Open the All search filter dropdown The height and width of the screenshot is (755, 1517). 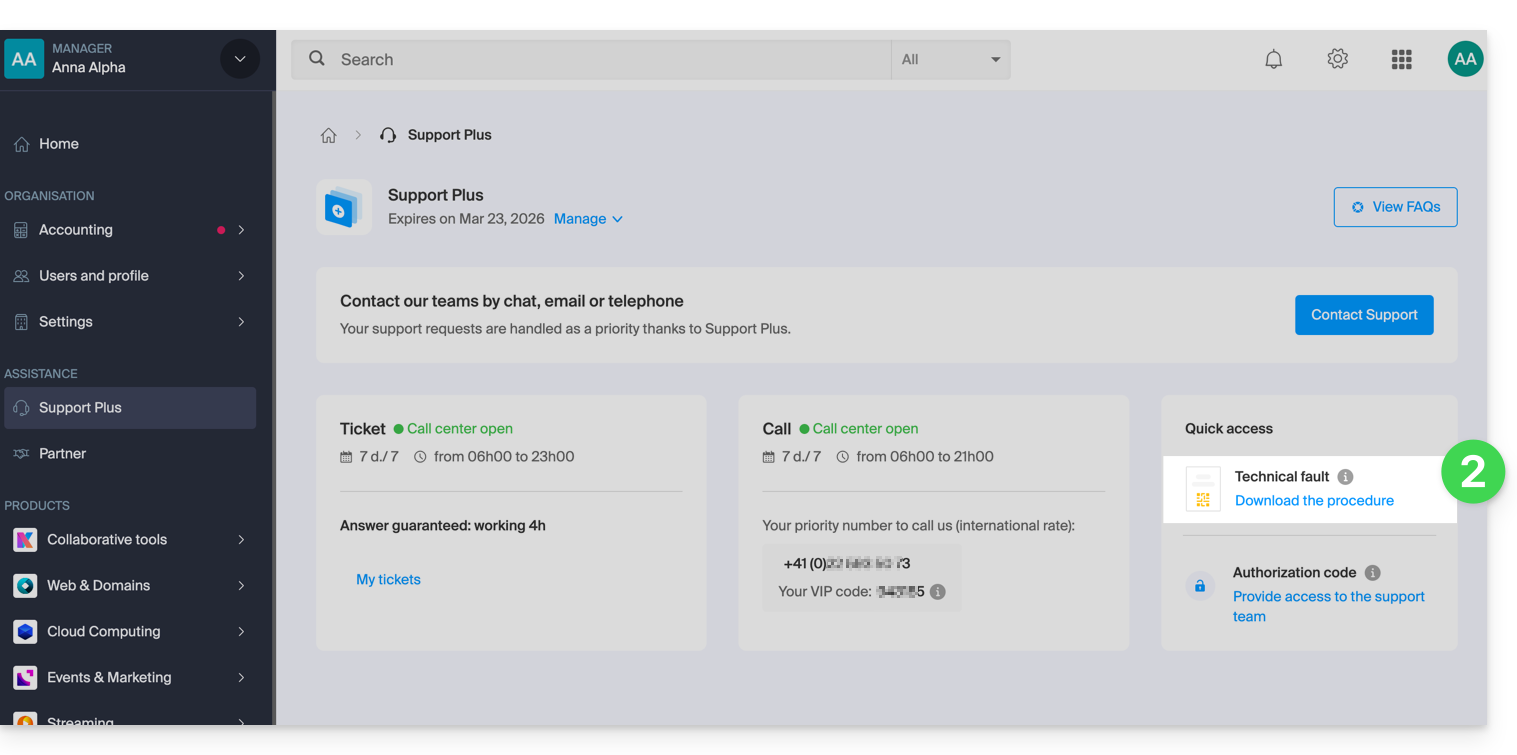(950, 60)
